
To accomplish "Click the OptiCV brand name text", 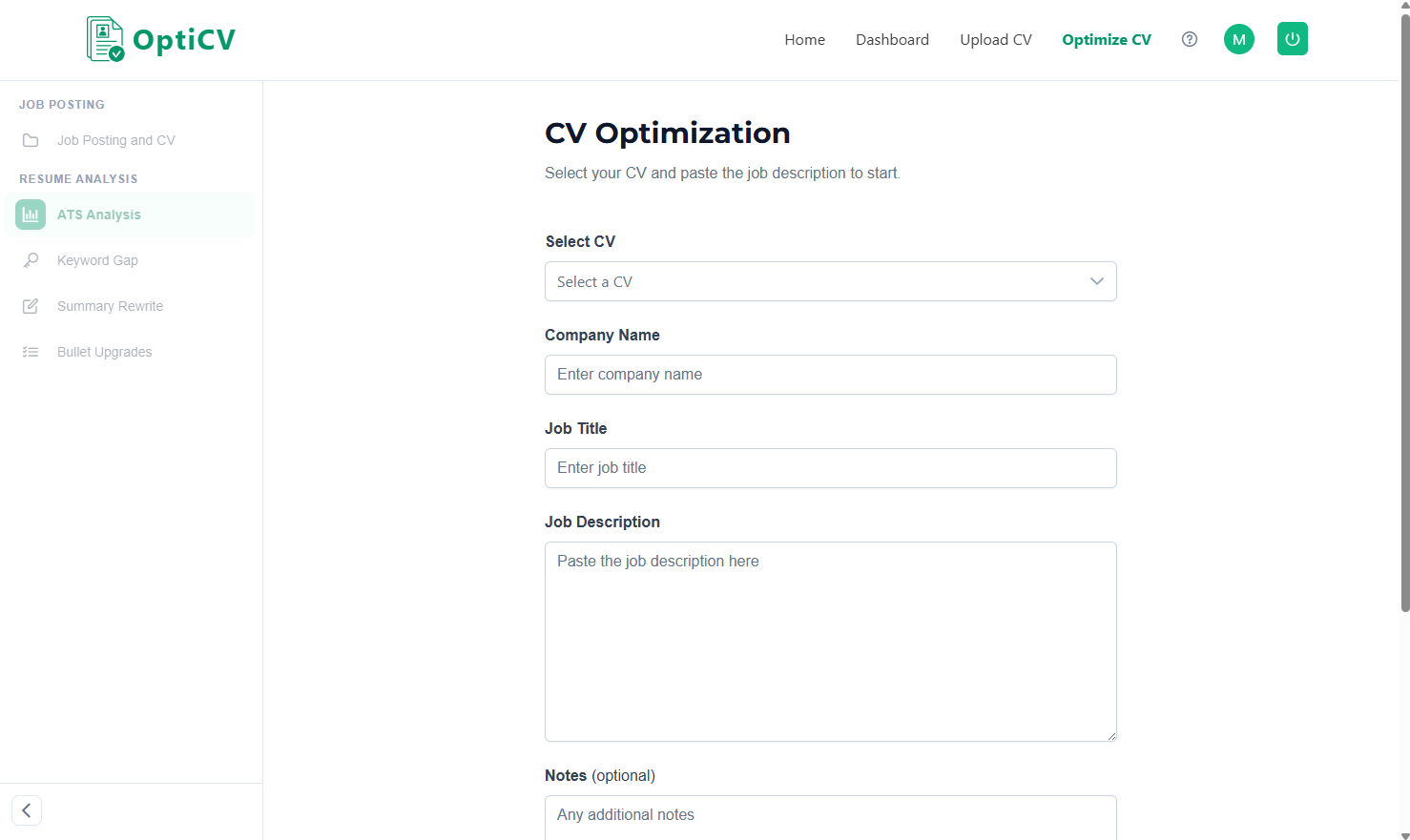I will [184, 40].
